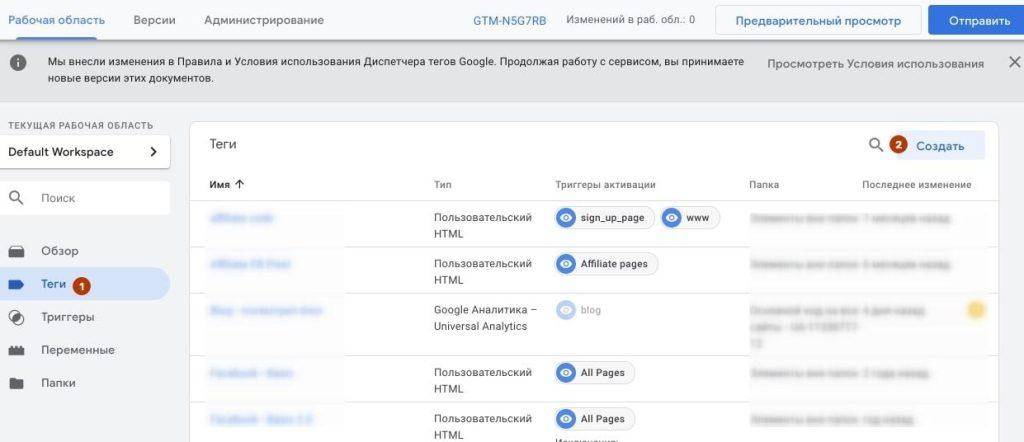This screenshot has height=442, width=1024.
Task: Click the info icon in the notification banner
Action: (18, 63)
